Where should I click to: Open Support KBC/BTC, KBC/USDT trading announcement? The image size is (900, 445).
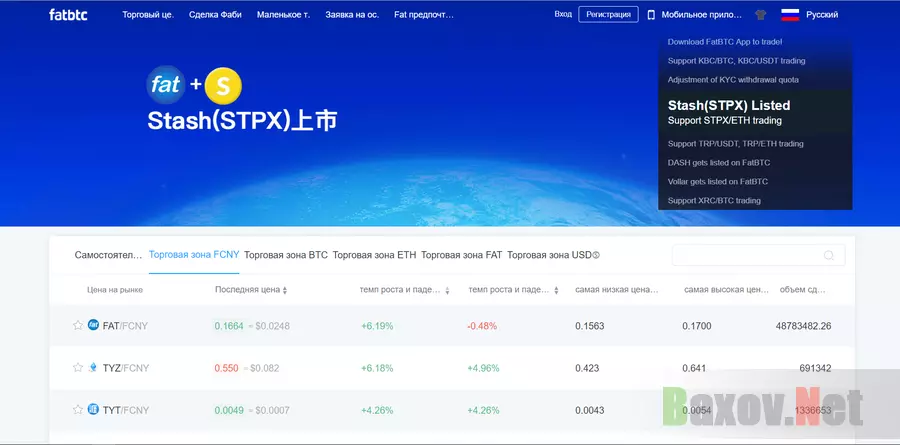click(x=736, y=61)
